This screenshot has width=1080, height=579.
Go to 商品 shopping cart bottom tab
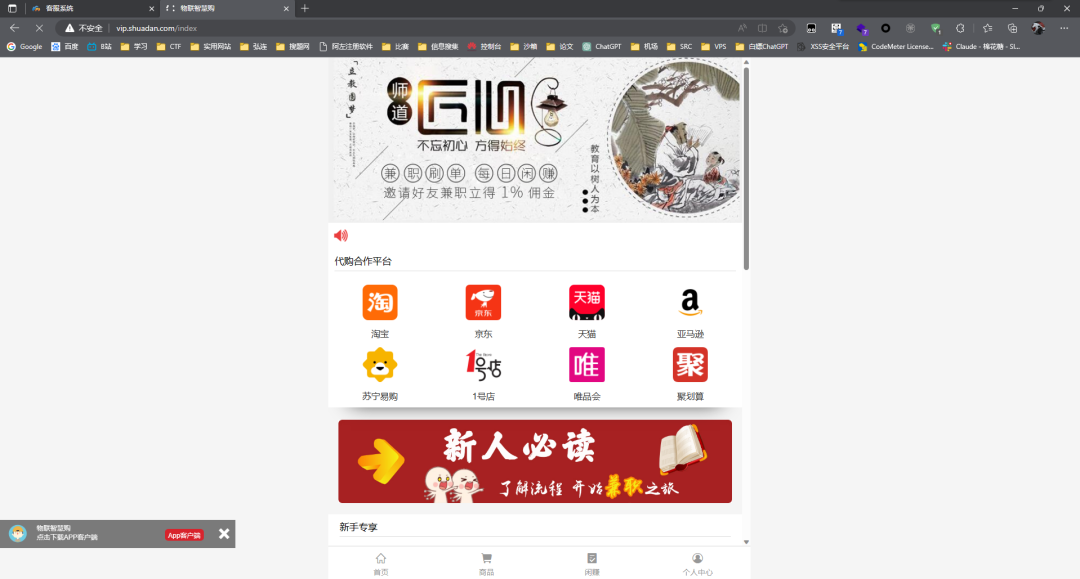pyautogui.click(x=486, y=563)
